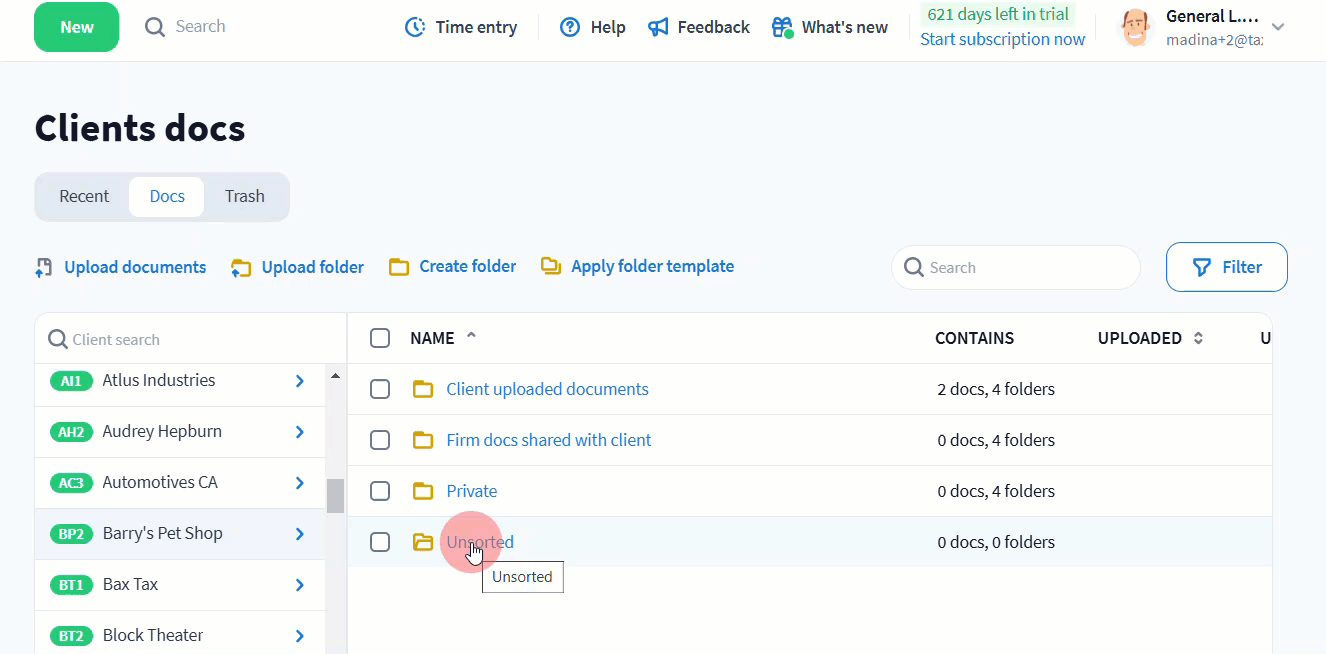Switch to the Recent tab

point(84,196)
